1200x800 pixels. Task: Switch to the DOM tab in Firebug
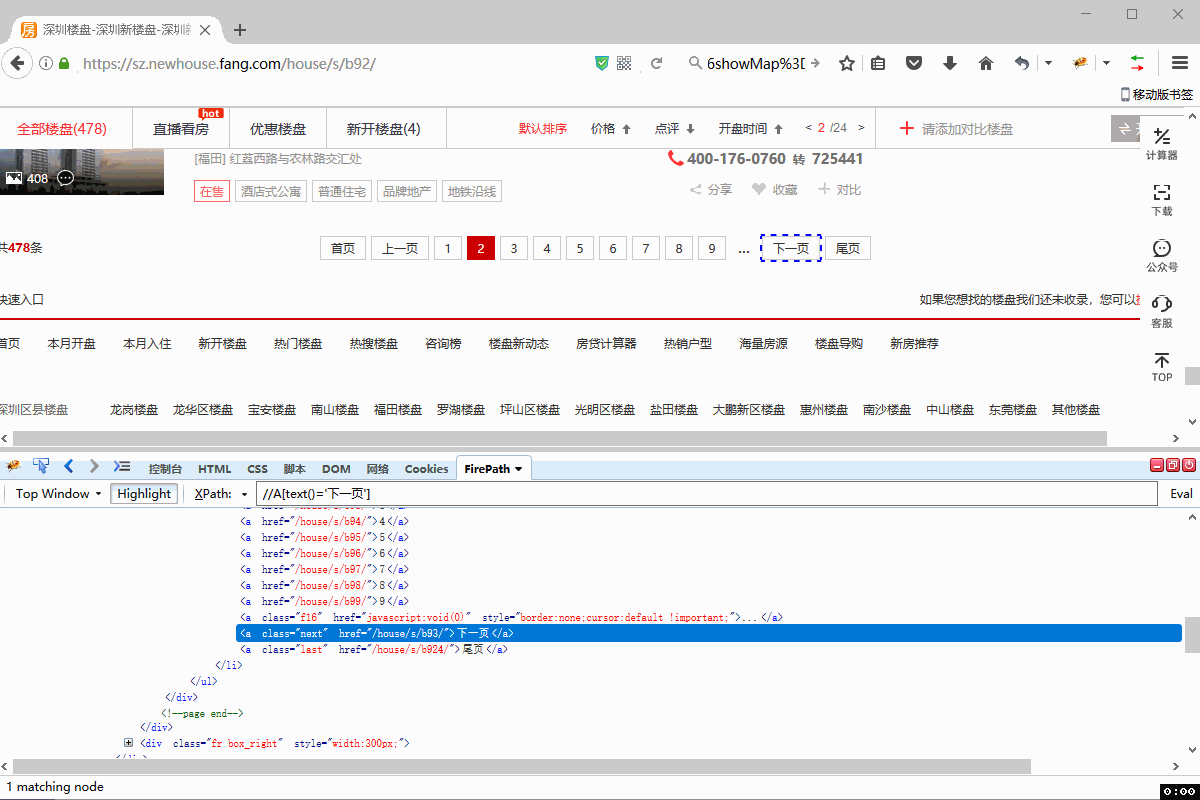tap(336, 469)
